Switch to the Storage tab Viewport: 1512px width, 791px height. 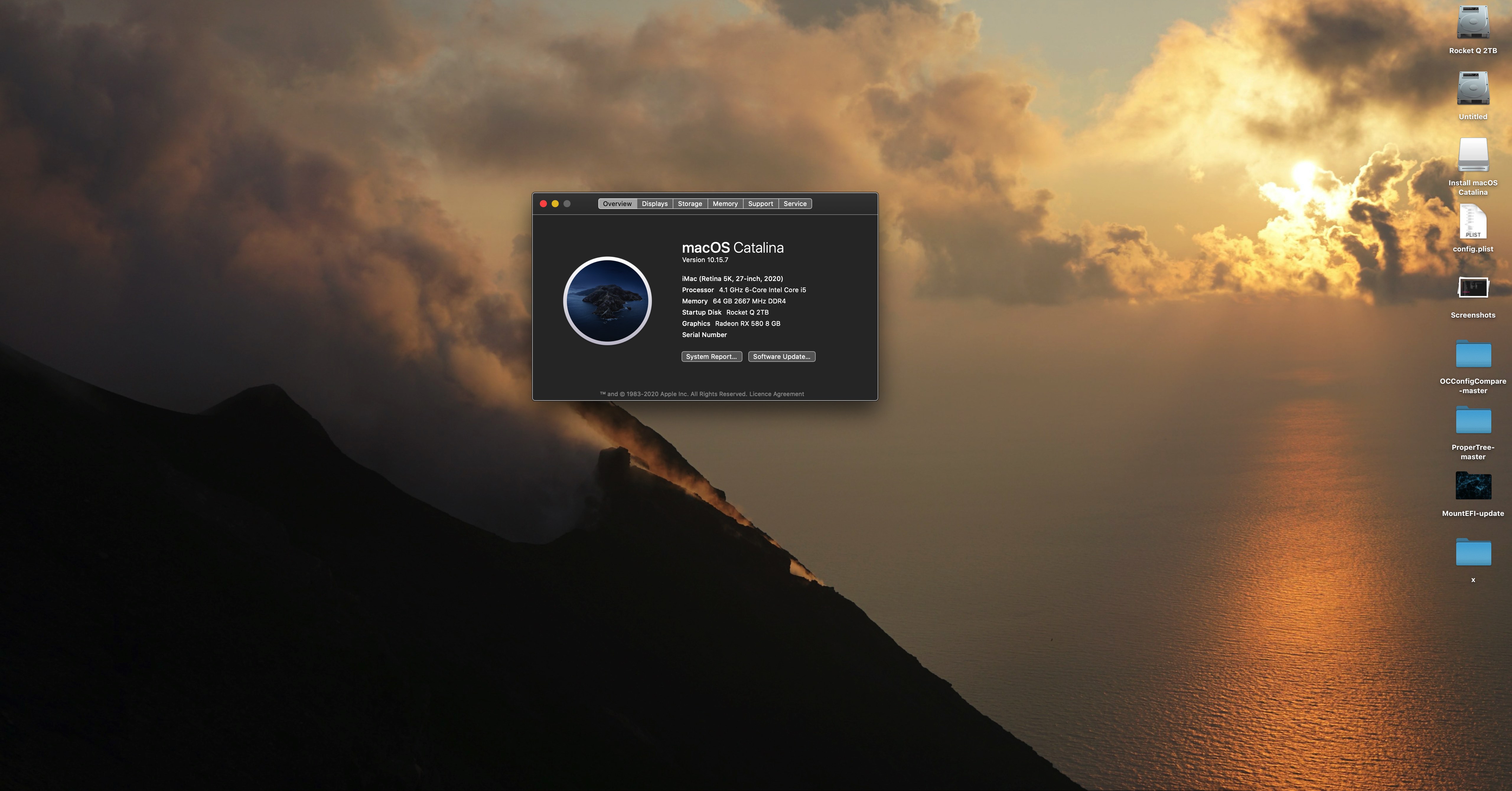coord(690,204)
